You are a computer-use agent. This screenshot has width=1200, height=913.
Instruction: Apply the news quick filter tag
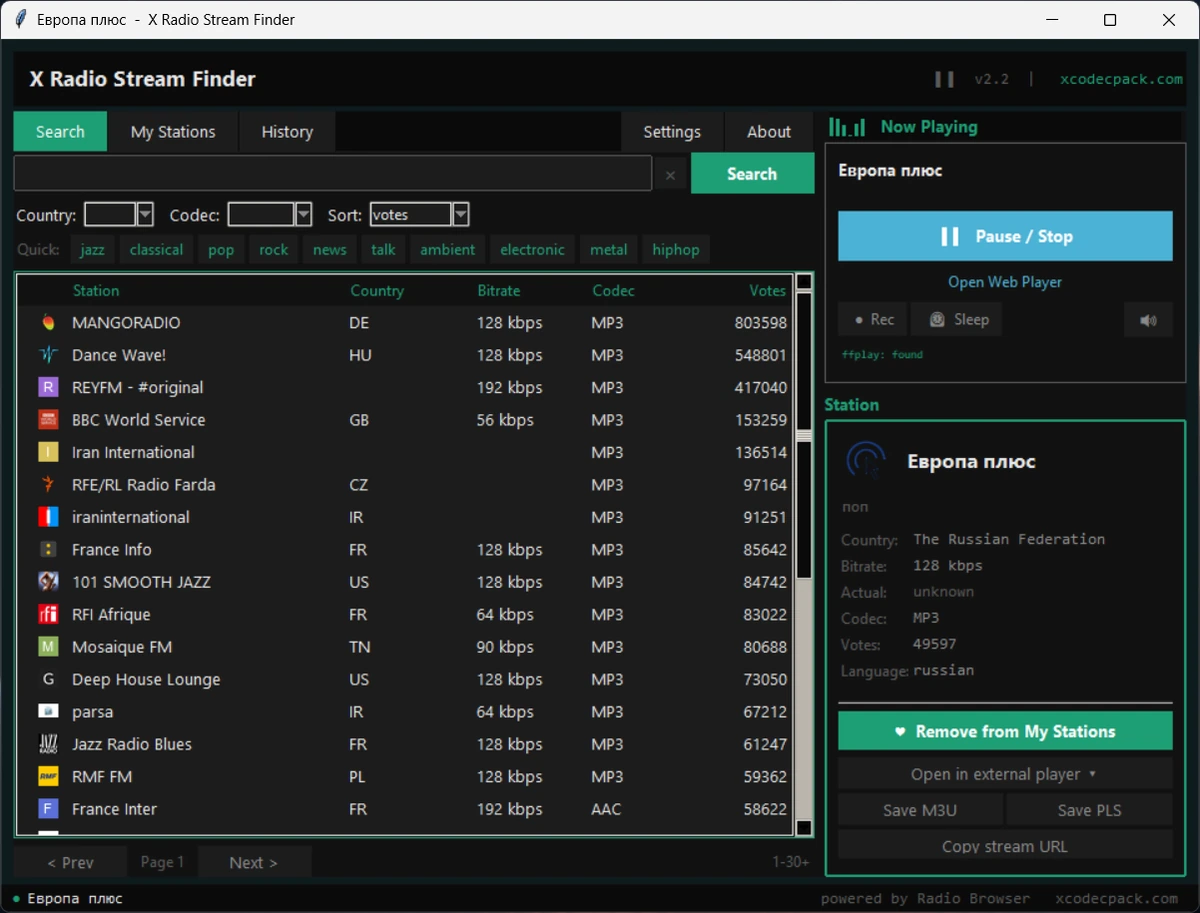pyautogui.click(x=329, y=250)
